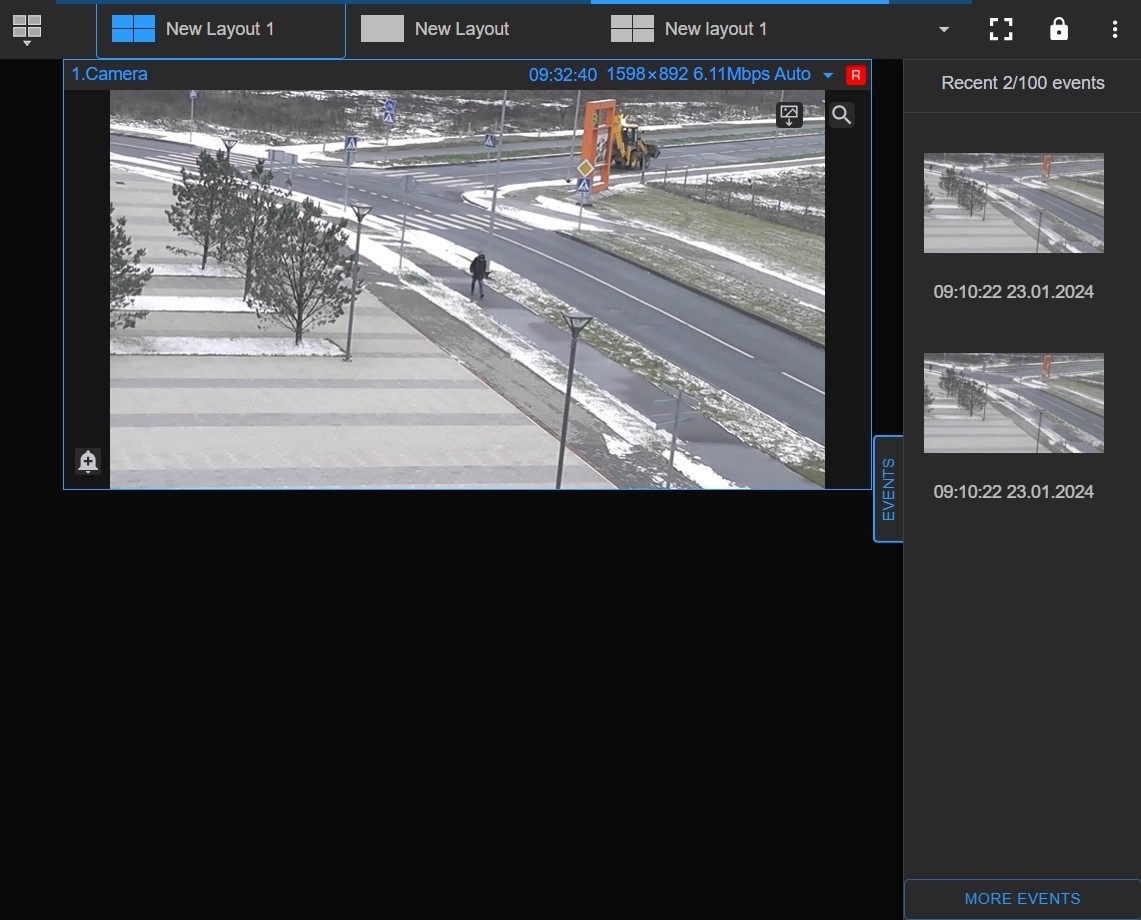
Task: Click the save frame icon on video
Action: (x=789, y=115)
